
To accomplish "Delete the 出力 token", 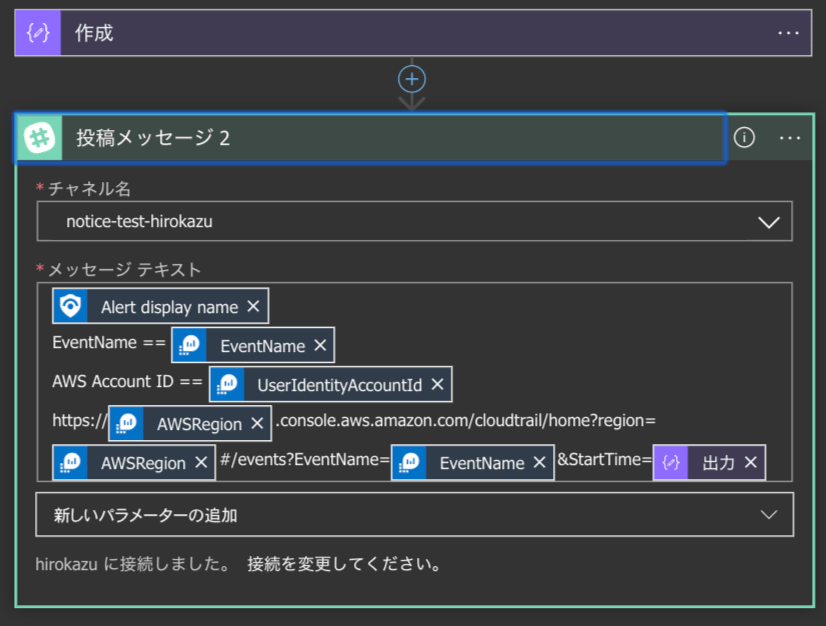I will (751, 463).
